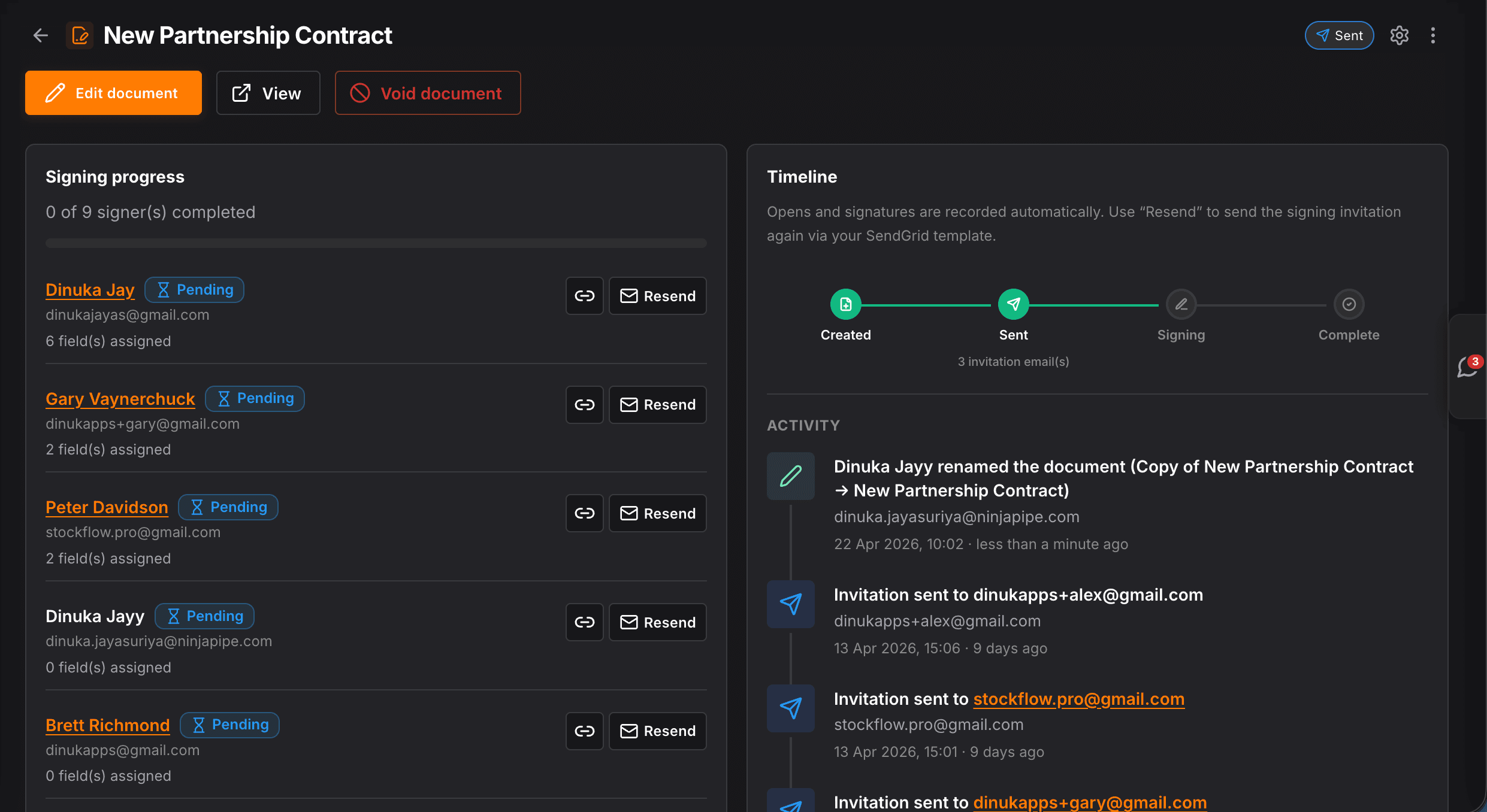
Task: Copy signing link for Gary Vaynerchuck
Action: [584, 405]
